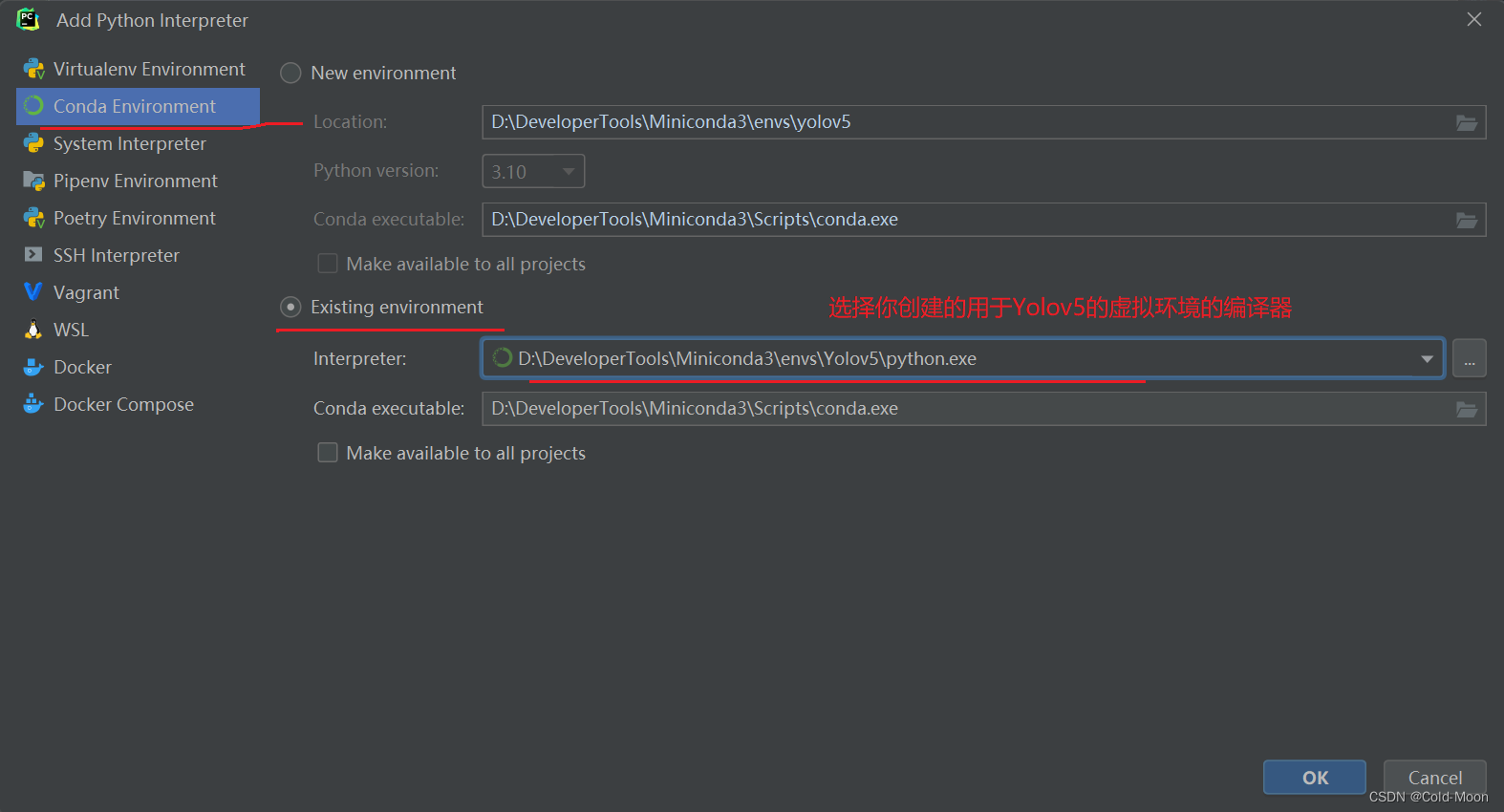1504x812 pixels.
Task: Check Make available under New environment
Action: pos(328,264)
